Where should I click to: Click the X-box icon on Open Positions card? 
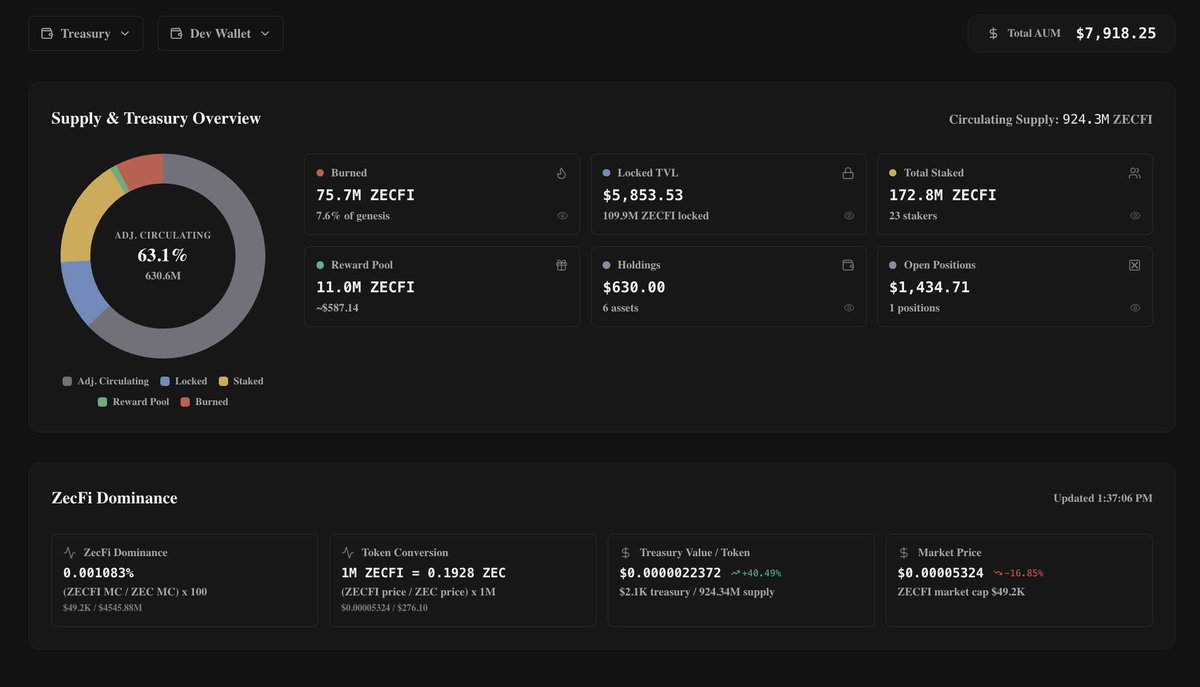pos(1134,265)
